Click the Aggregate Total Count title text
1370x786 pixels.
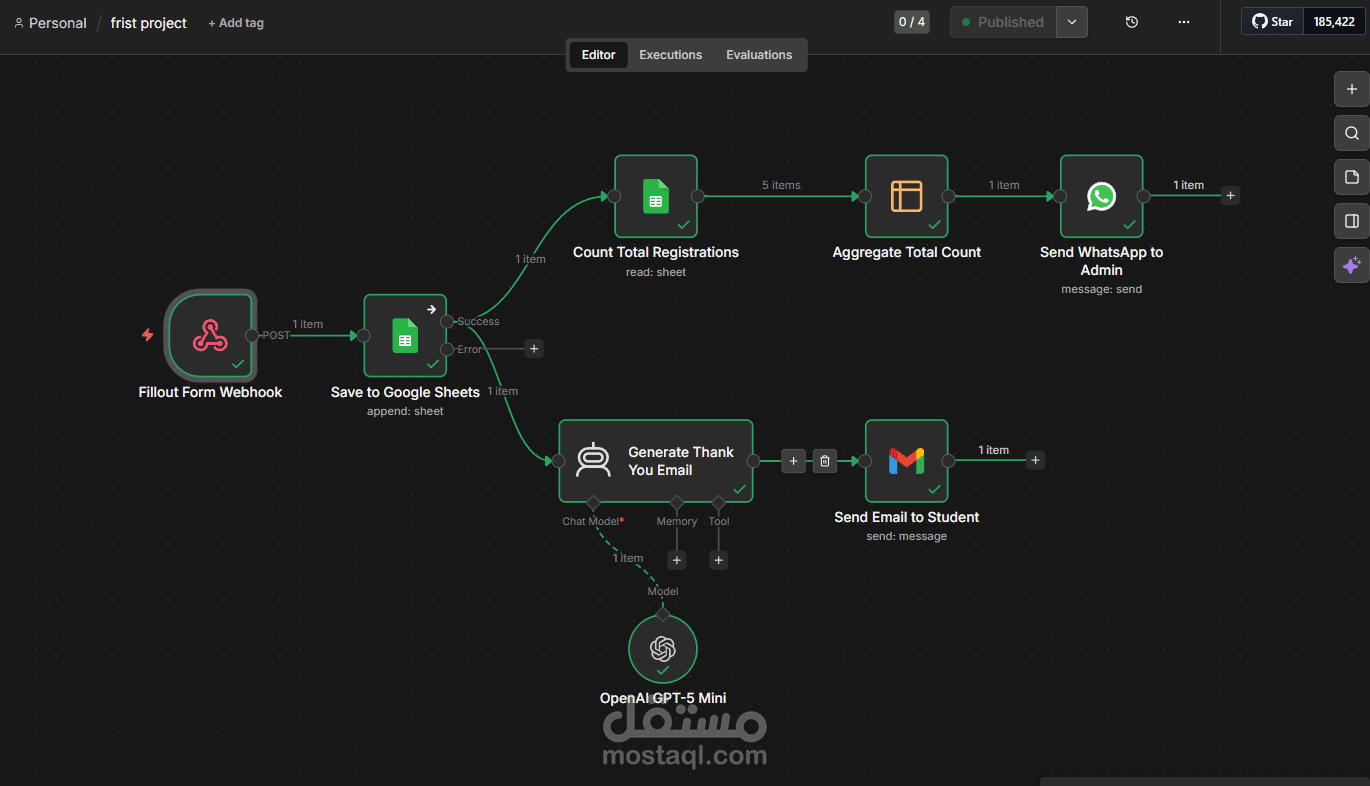(907, 252)
